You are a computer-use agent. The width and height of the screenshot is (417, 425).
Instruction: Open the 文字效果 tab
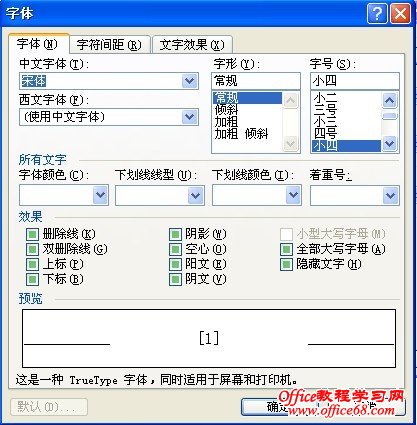point(192,45)
